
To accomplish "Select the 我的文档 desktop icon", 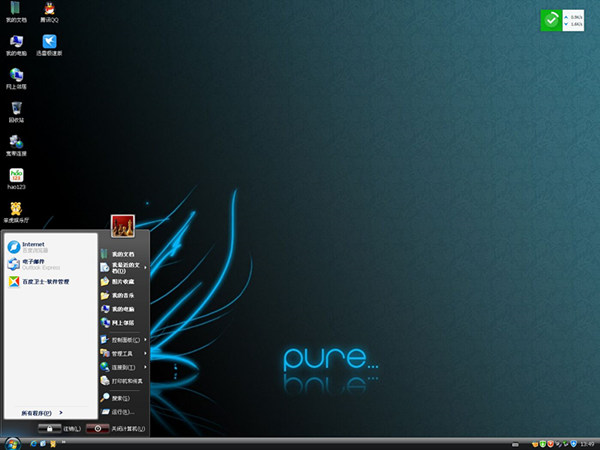I will pyautogui.click(x=16, y=11).
